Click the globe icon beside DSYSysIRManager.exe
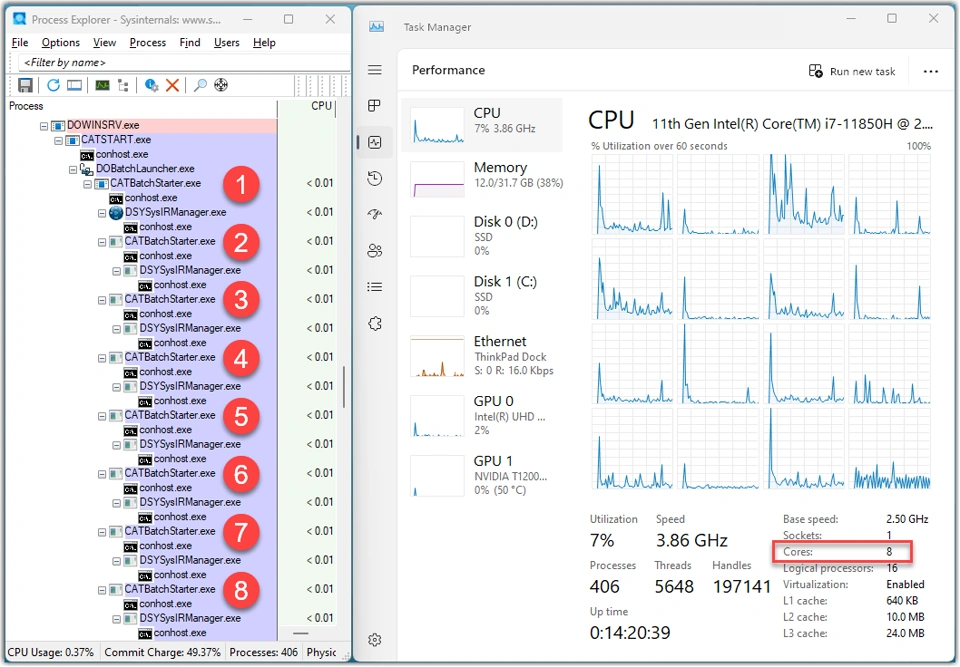Viewport: 960px width, 667px height. pyautogui.click(x=116, y=213)
